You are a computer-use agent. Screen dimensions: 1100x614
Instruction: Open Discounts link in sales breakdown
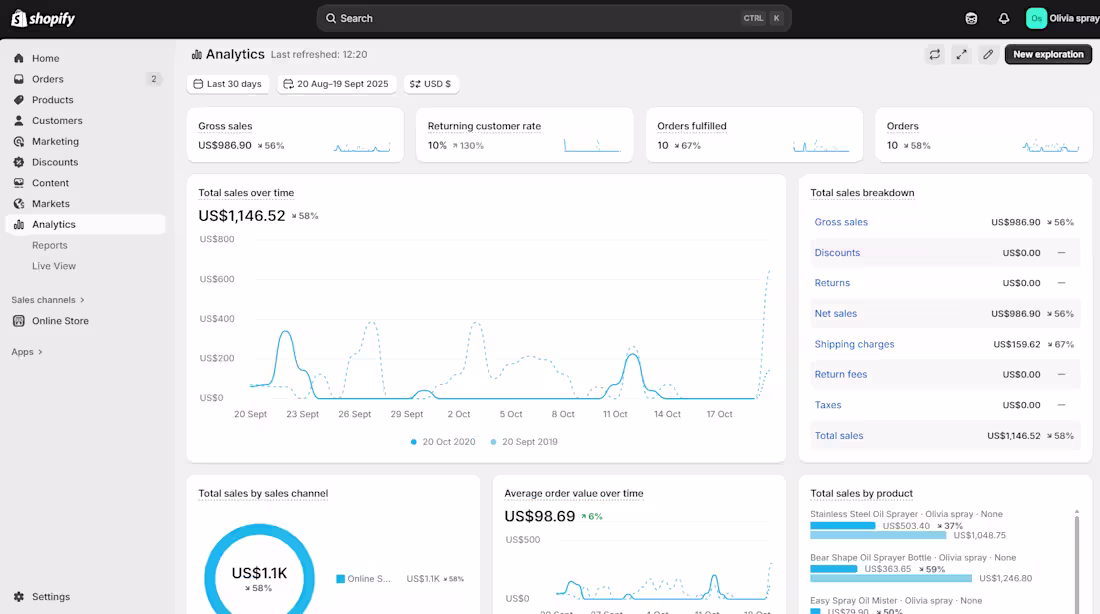point(837,253)
